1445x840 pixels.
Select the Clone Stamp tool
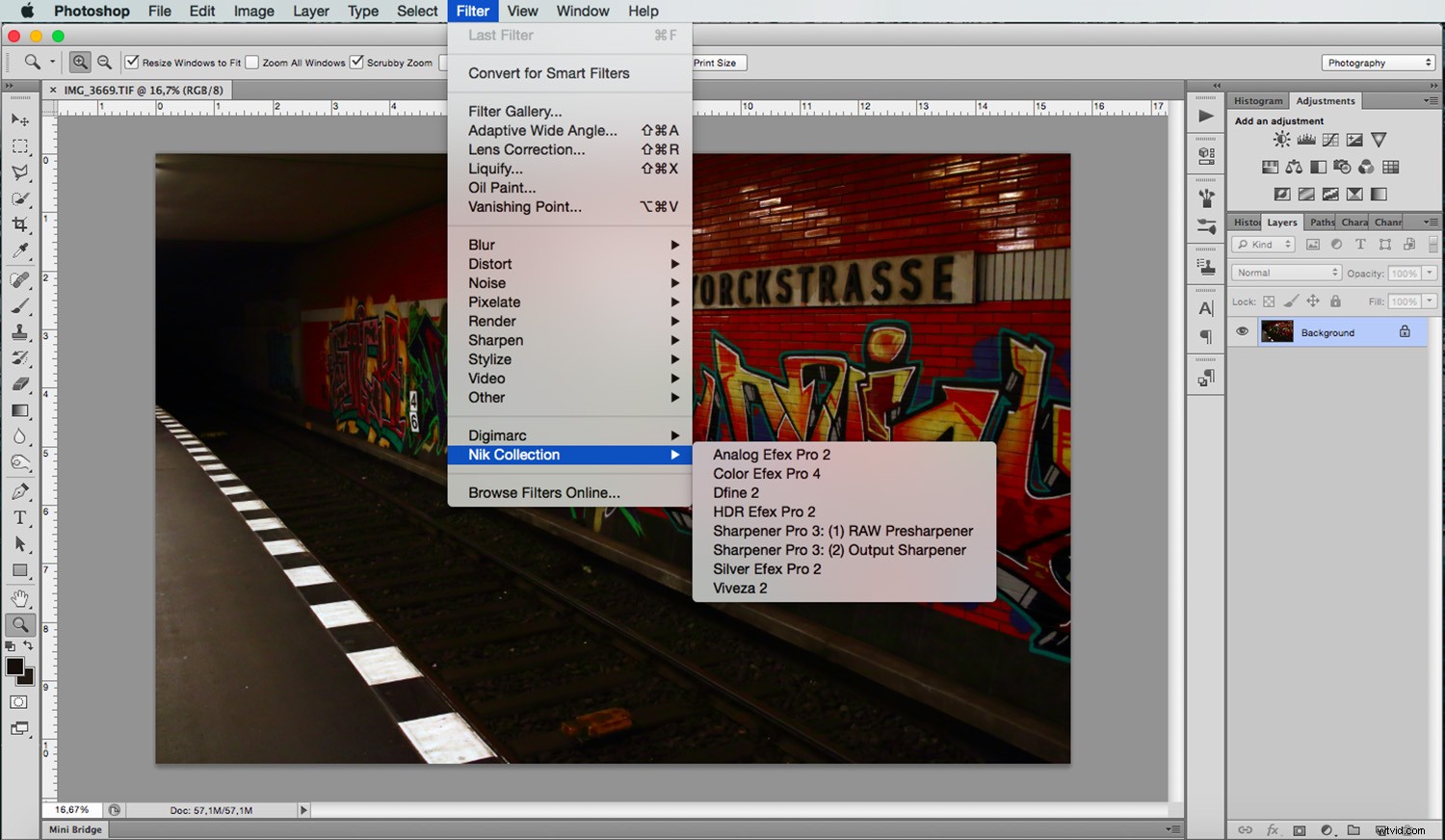click(x=19, y=334)
